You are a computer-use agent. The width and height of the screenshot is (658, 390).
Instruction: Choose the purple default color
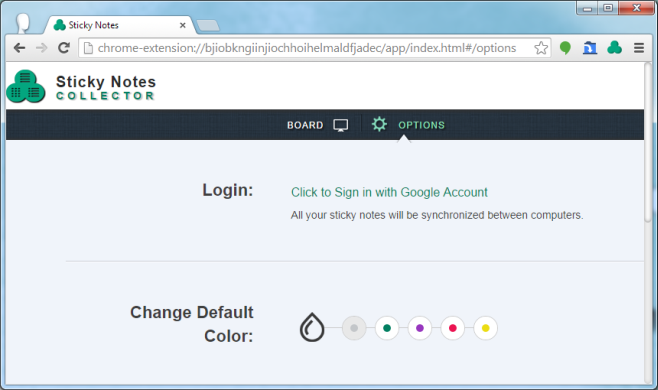[420, 328]
